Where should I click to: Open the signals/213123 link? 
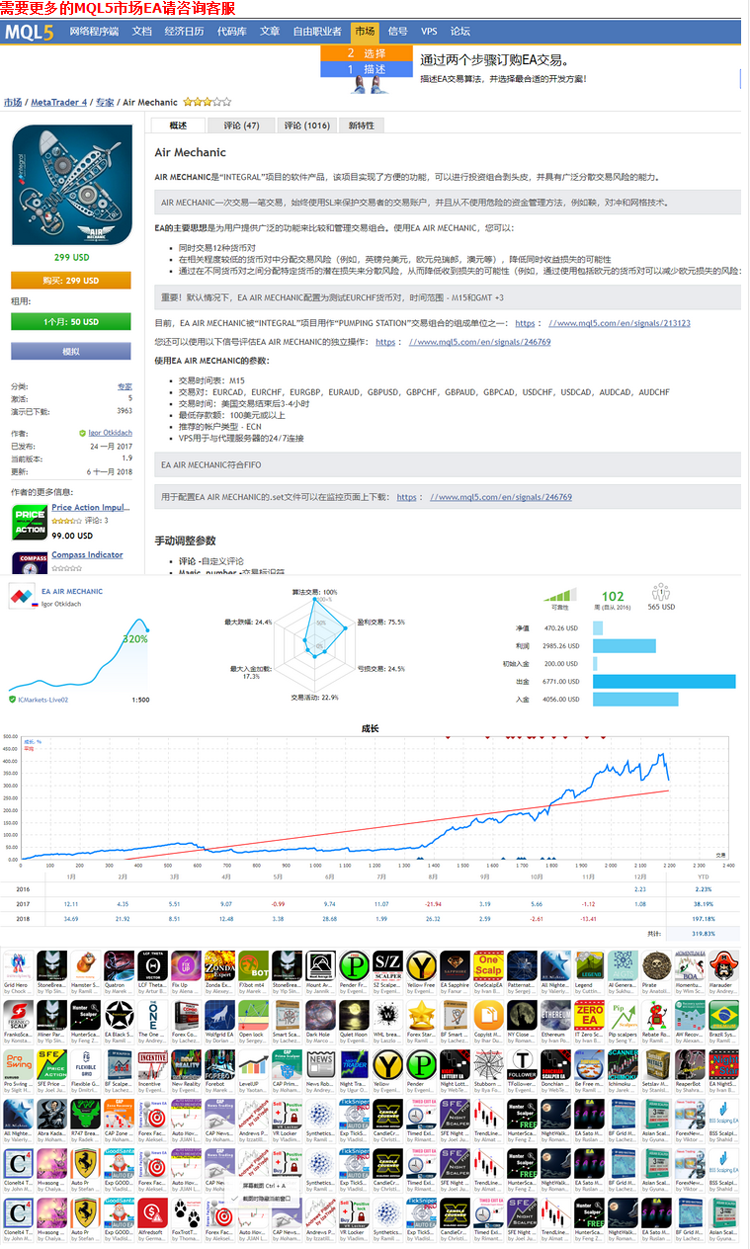pos(619,323)
